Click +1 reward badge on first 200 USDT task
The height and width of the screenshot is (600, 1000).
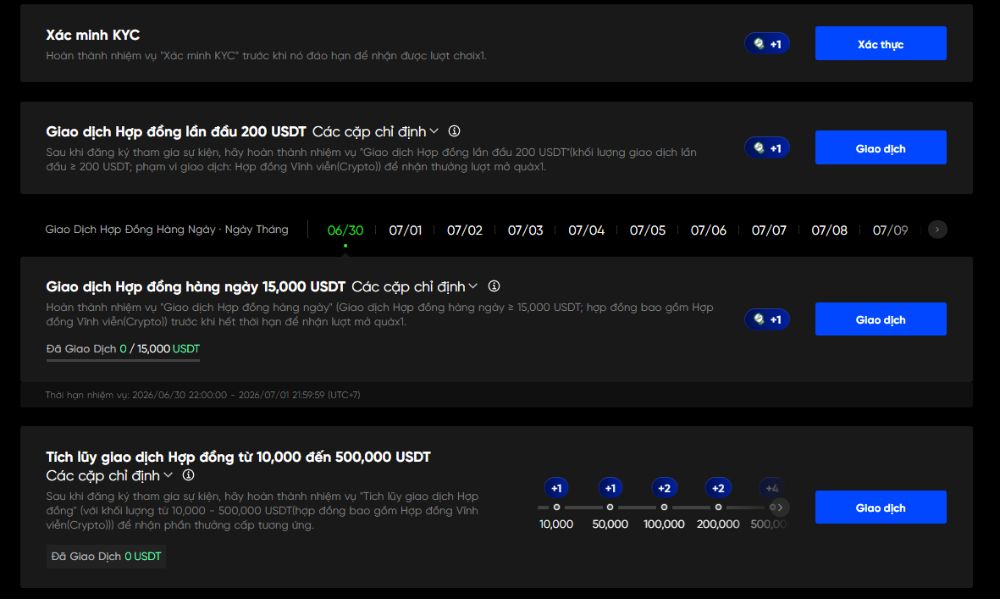pos(767,148)
